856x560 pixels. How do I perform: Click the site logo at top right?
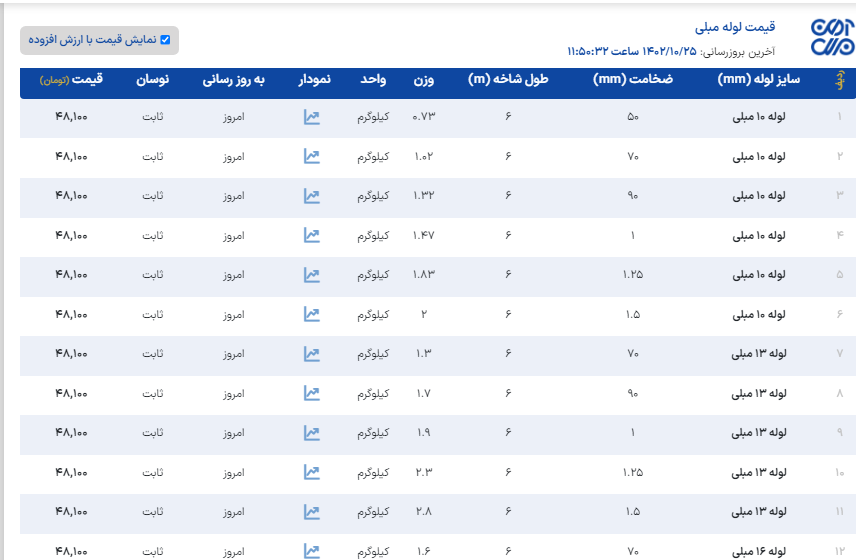(831, 37)
